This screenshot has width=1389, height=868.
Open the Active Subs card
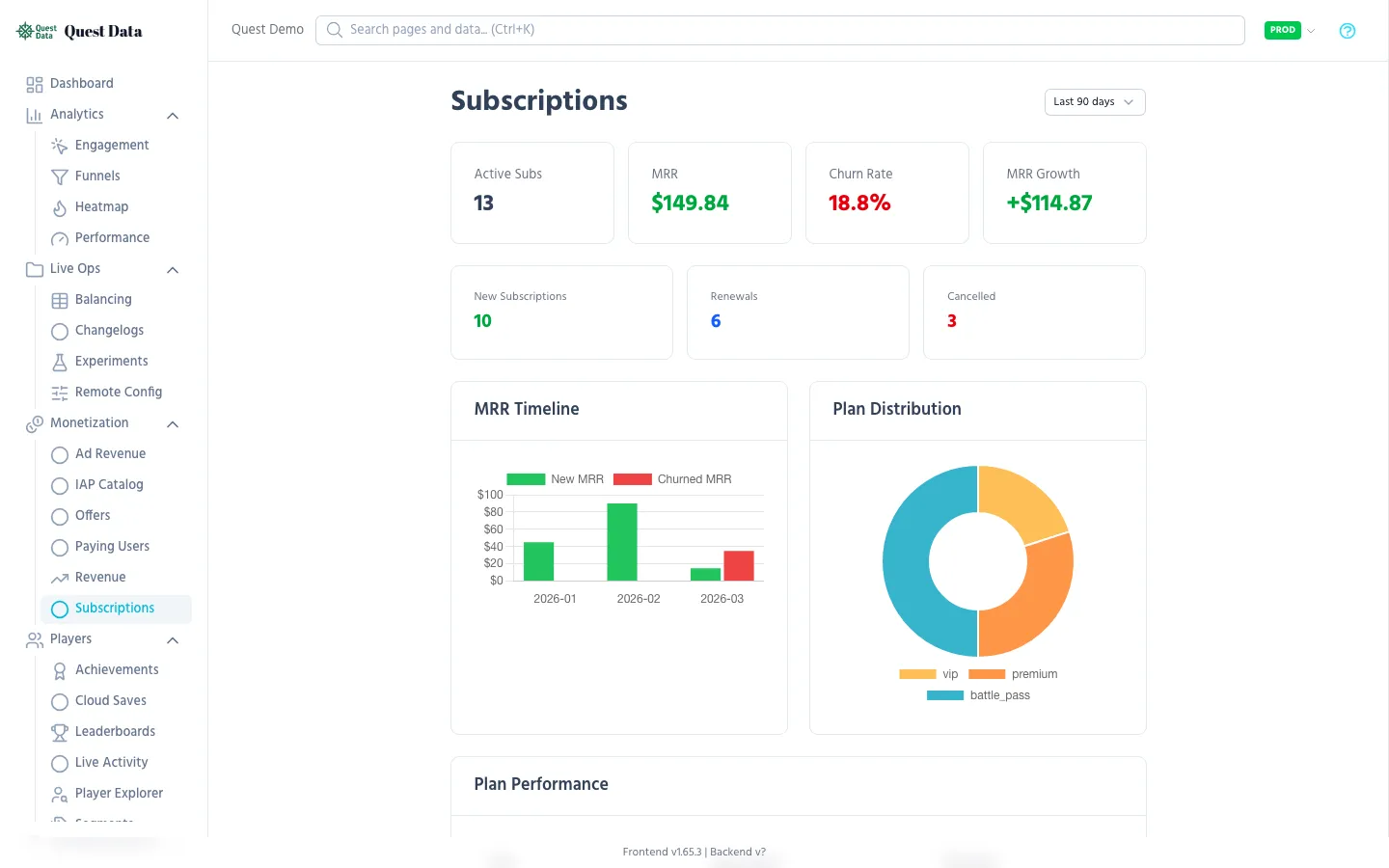coord(532,193)
